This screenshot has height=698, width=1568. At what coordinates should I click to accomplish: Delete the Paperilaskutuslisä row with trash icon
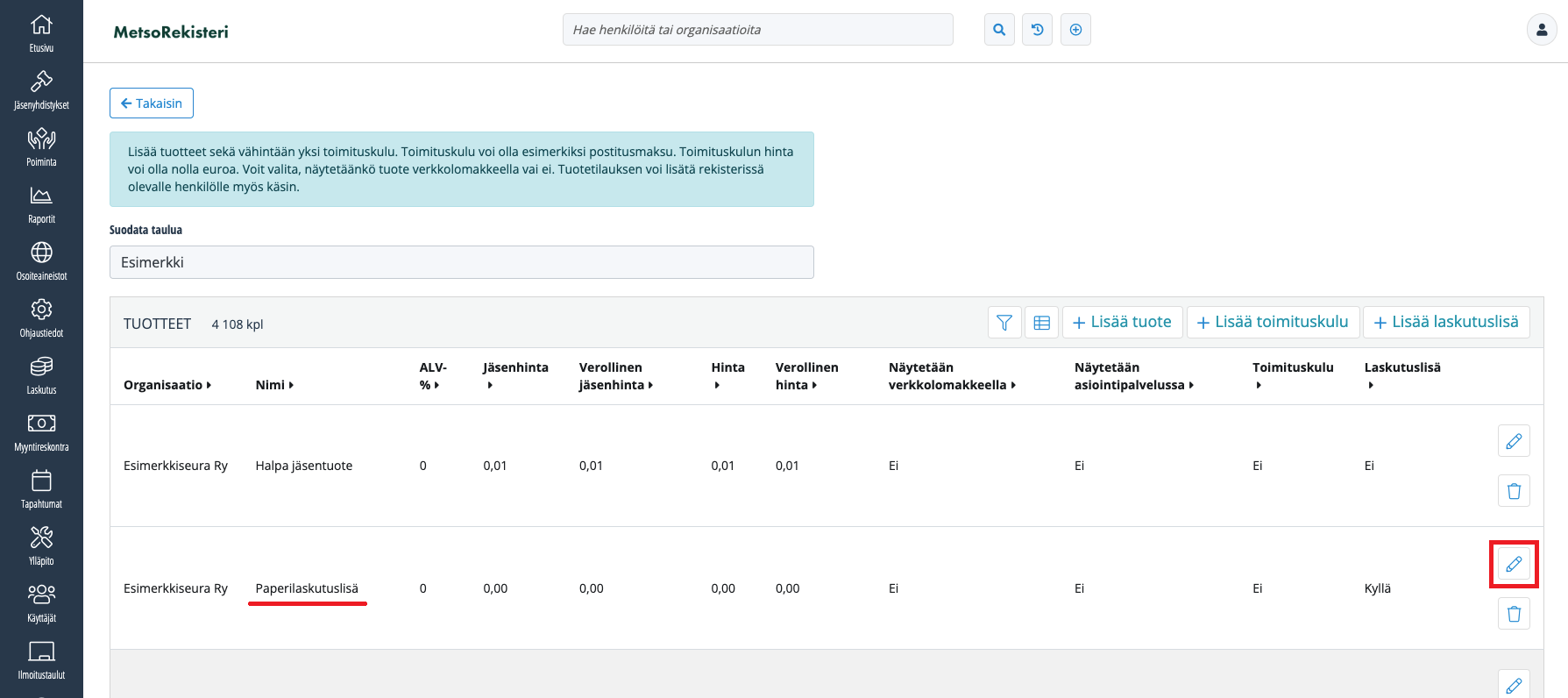1514,614
